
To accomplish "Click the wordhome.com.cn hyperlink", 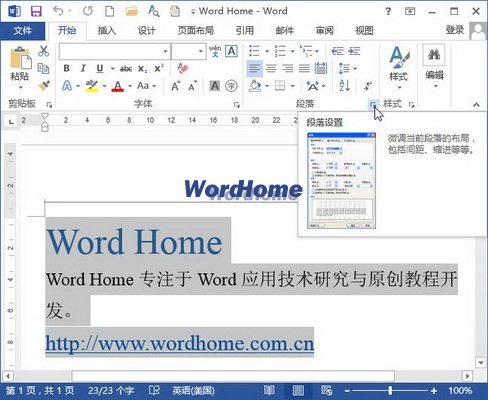I will click(180, 343).
